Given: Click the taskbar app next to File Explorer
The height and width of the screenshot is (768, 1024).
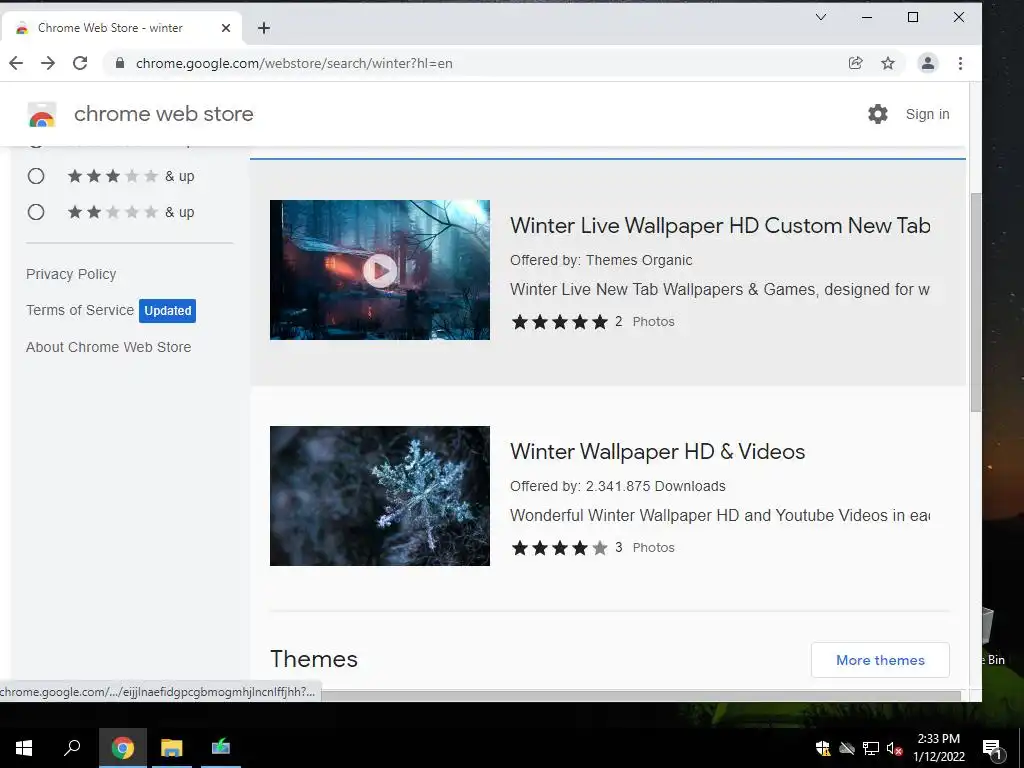Looking at the screenshot, I should point(221,748).
